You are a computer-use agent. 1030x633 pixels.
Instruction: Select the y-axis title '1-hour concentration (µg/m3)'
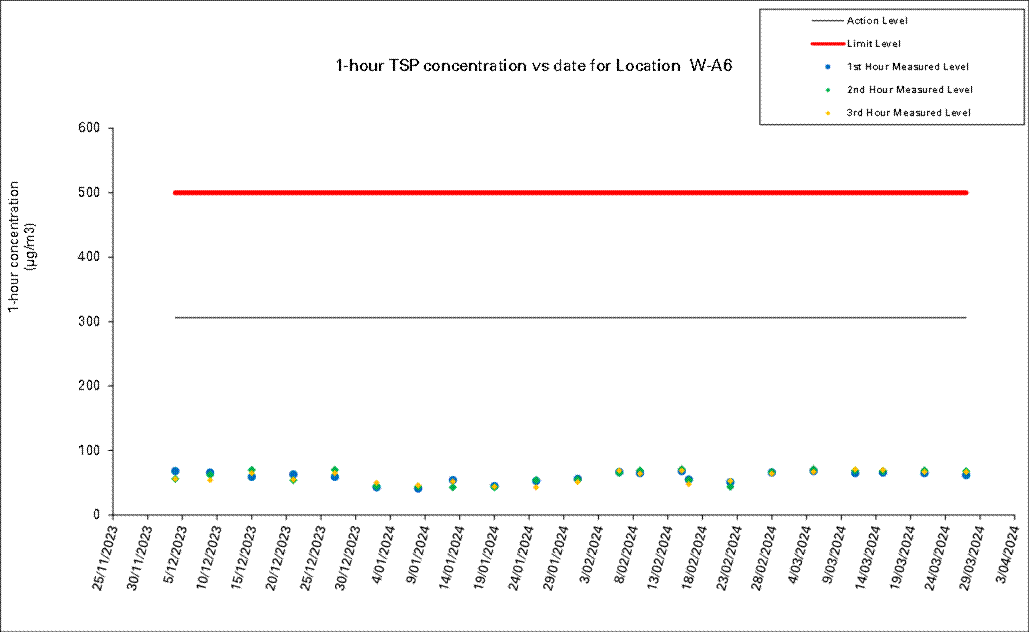pos(21,246)
